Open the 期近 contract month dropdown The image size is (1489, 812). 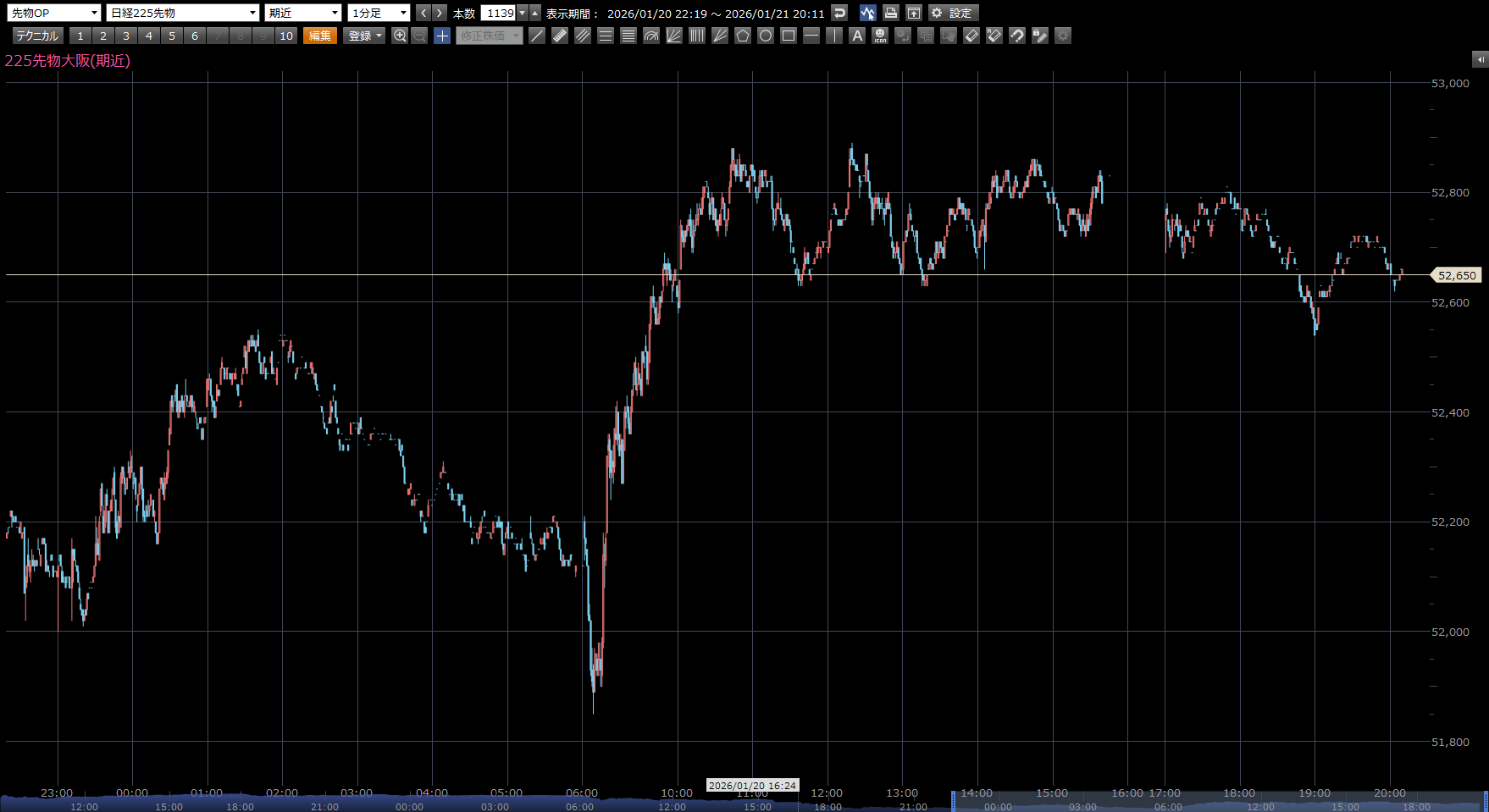302,13
